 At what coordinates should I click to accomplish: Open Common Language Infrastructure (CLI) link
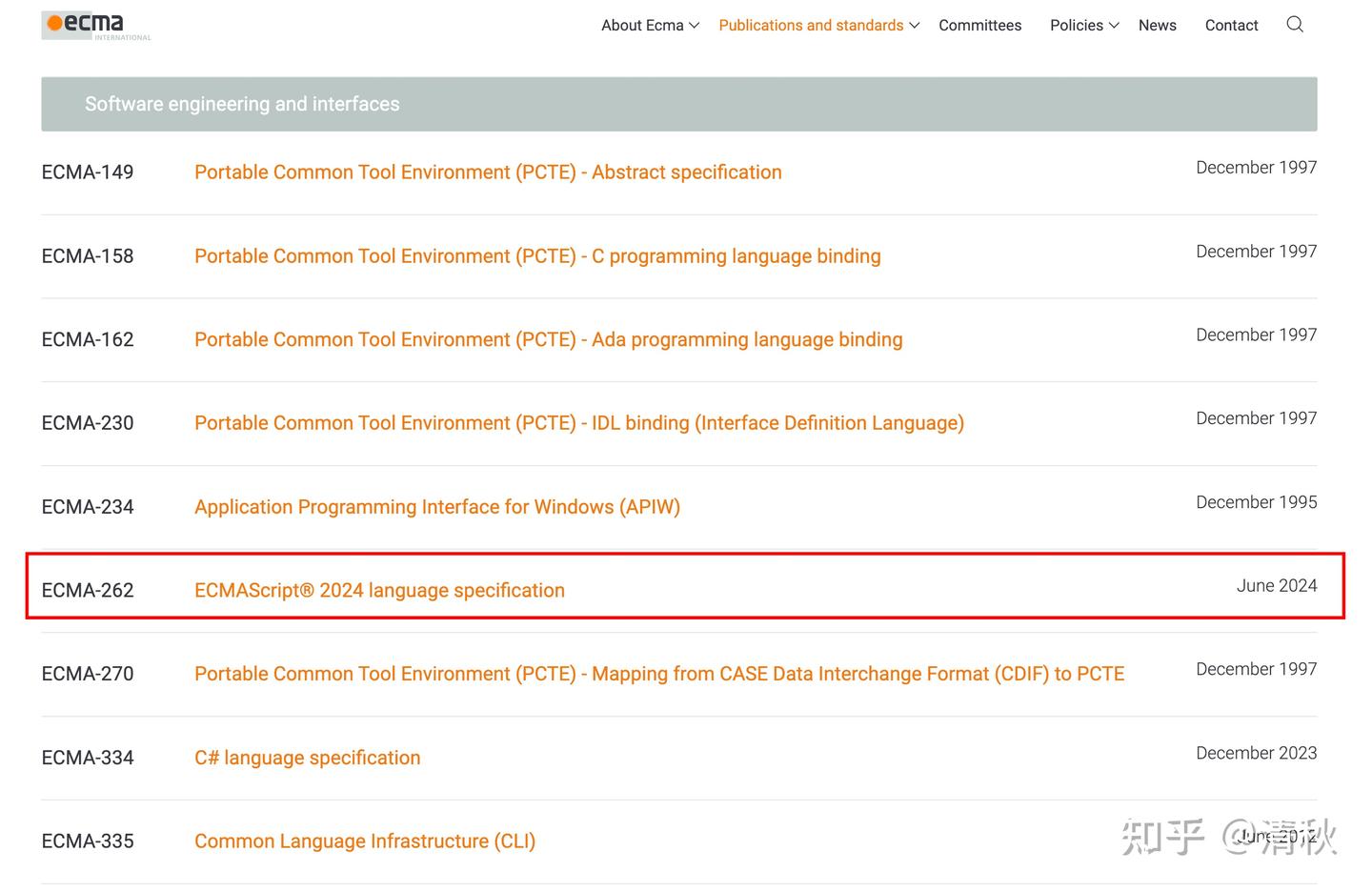[364, 841]
